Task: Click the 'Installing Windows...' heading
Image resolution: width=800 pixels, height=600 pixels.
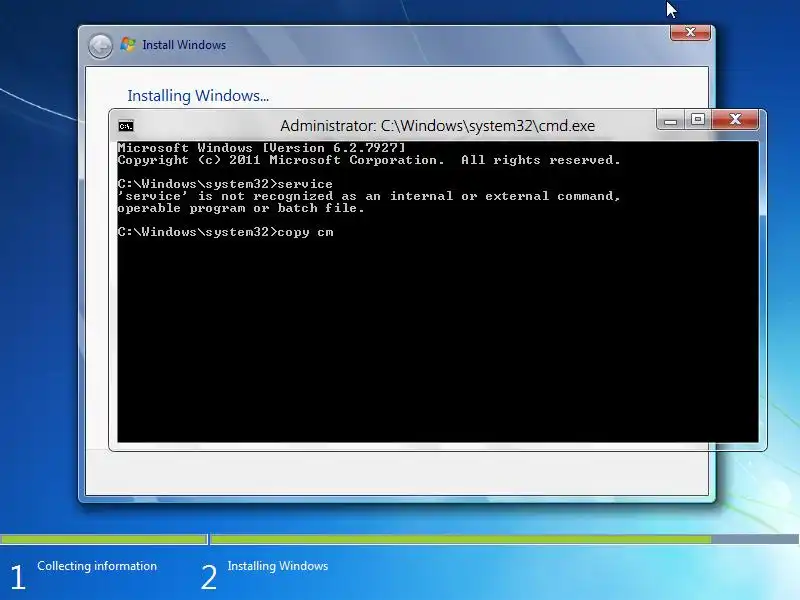Action: pyautogui.click(x=198, y=95)
